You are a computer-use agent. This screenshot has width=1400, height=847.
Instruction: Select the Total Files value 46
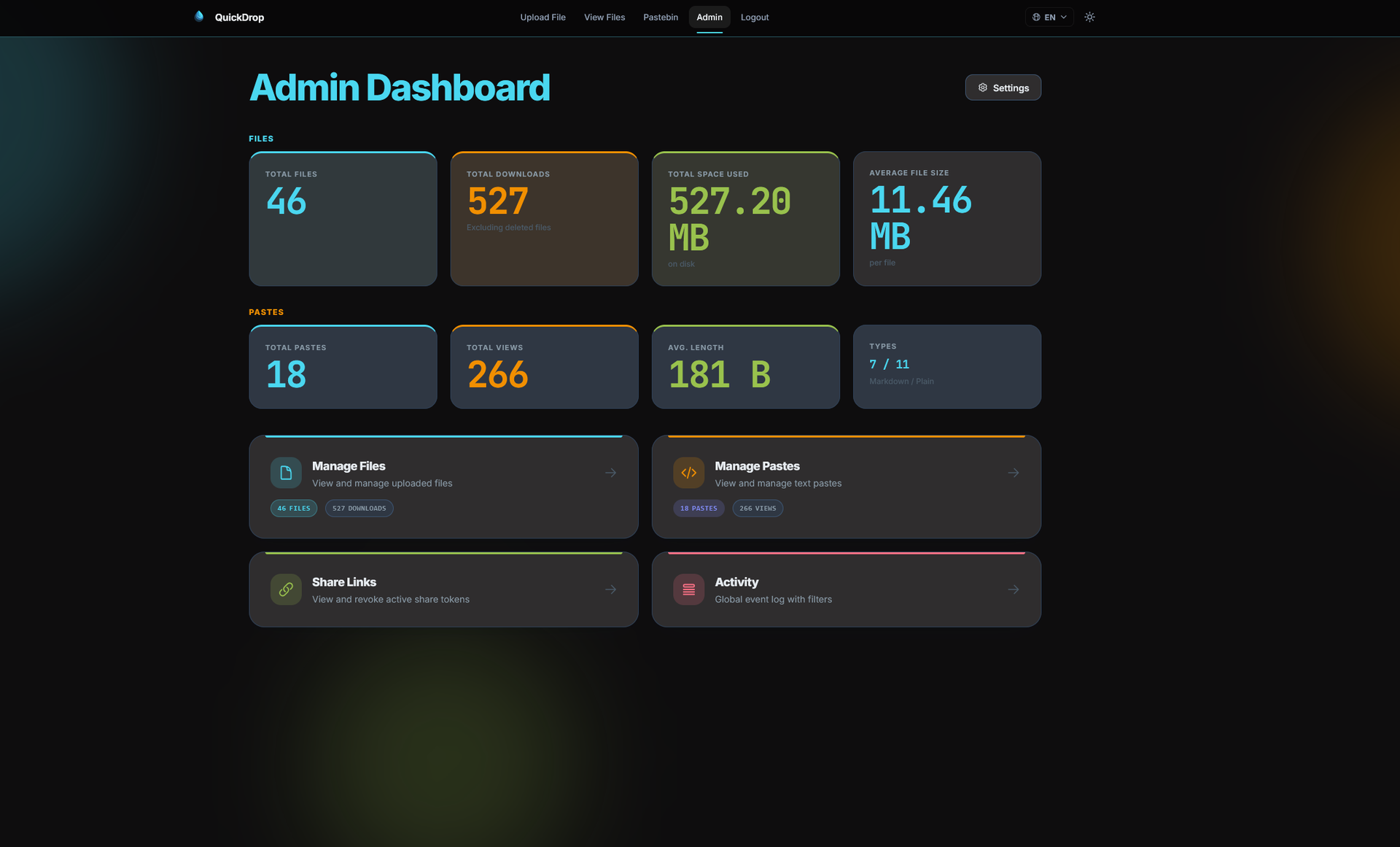pyautogui.click(x=286, y=201)
